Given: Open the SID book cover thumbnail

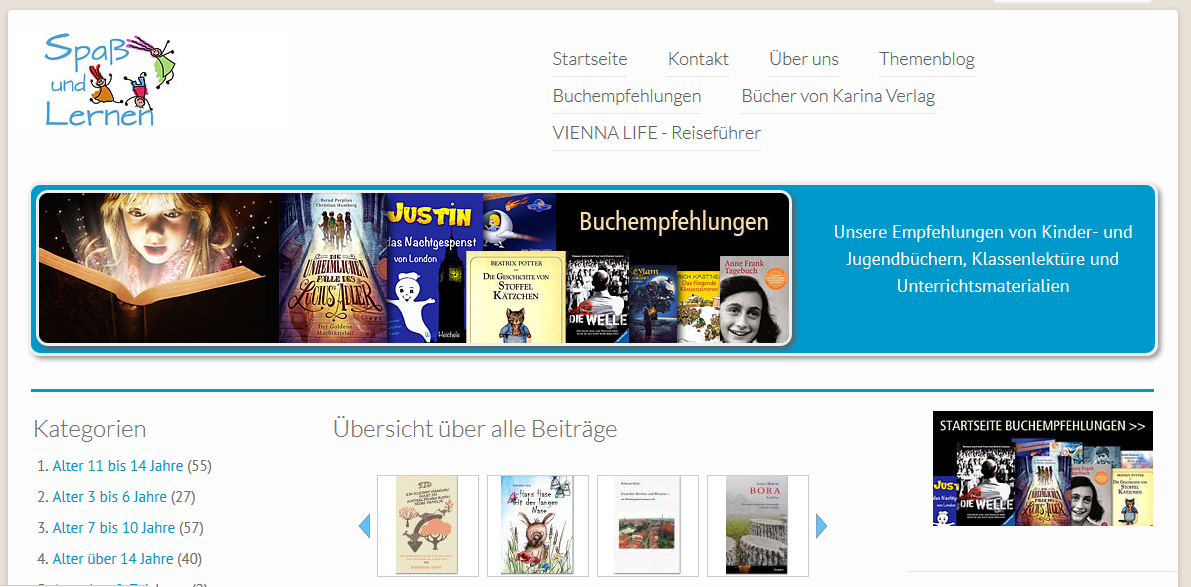Looking at the screenshot, I should pos(428,525).
